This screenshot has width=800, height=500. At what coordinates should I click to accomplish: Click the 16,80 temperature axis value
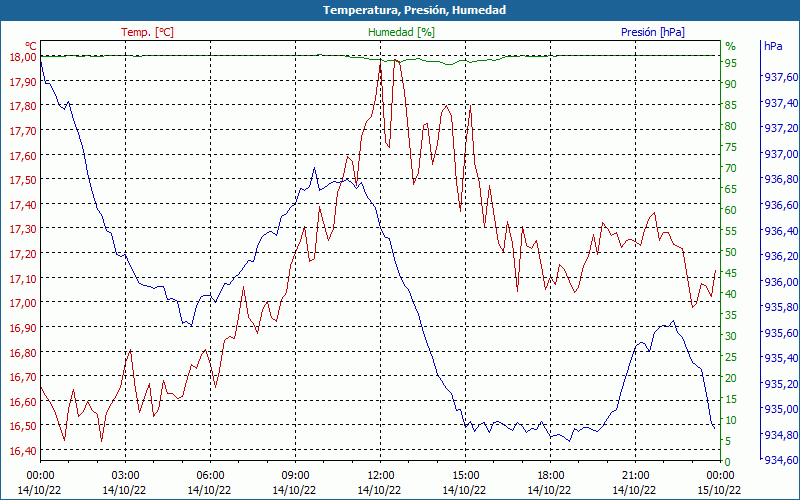click(23, 352)
